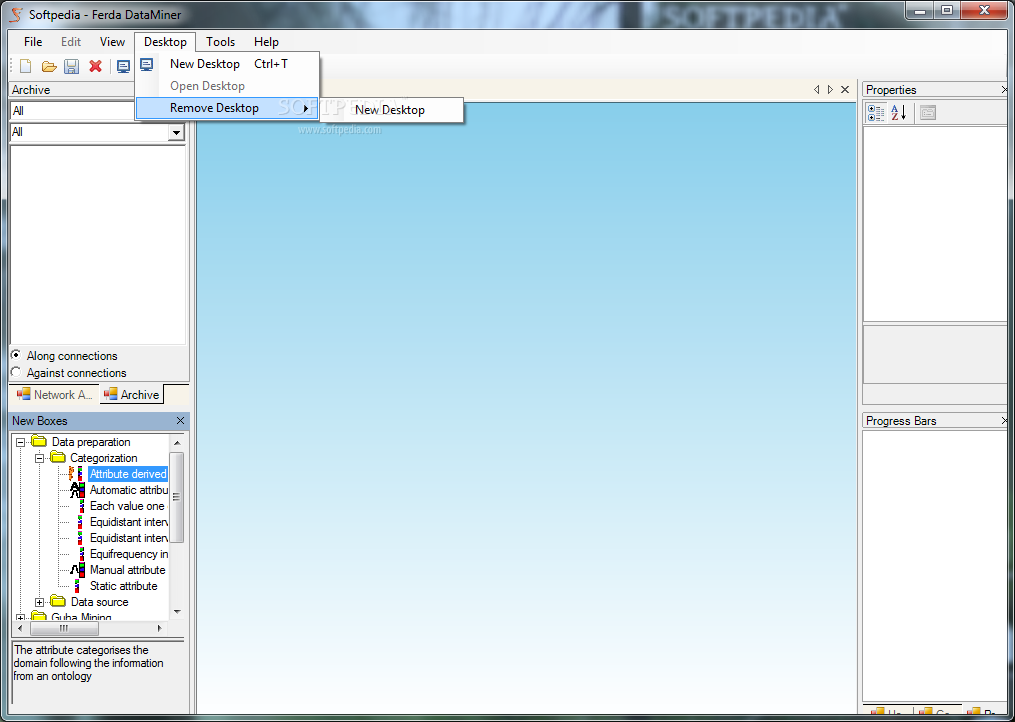The image size is (1015, 722).
Task: Switch to the Network A... tab
Action: [54, 394]
